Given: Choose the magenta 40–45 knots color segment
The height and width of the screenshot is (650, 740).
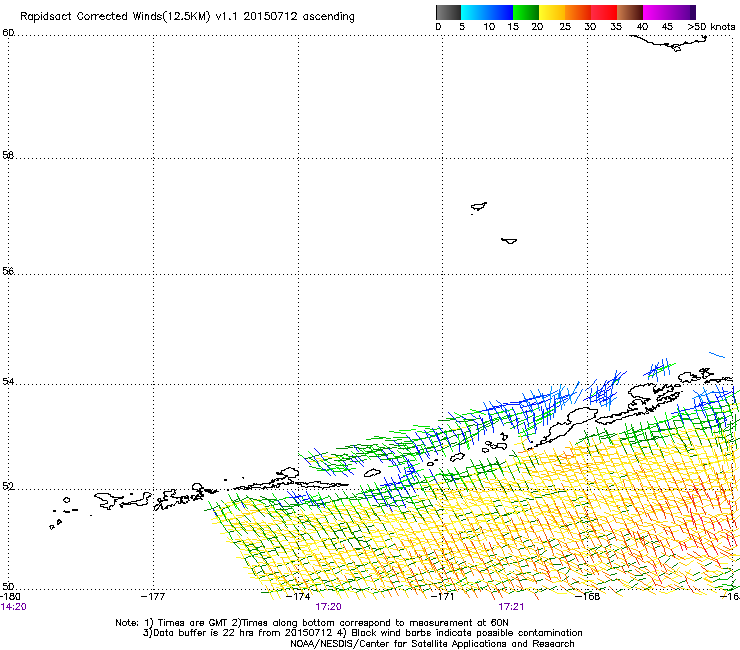Looking at the screenshot, I should pyautogui.click(x=656, y=12).
